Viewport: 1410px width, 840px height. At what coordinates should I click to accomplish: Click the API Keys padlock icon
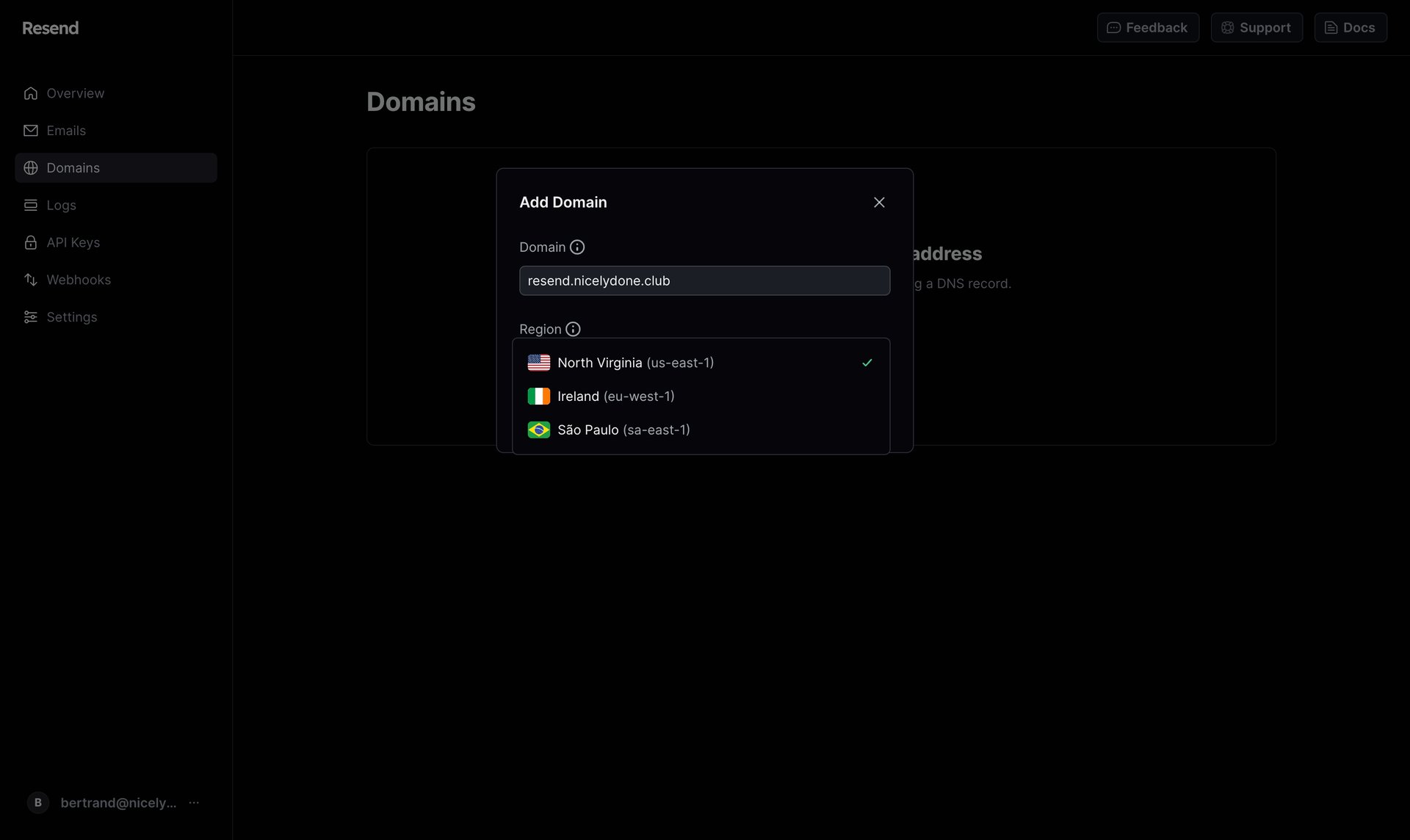[30, 242]
